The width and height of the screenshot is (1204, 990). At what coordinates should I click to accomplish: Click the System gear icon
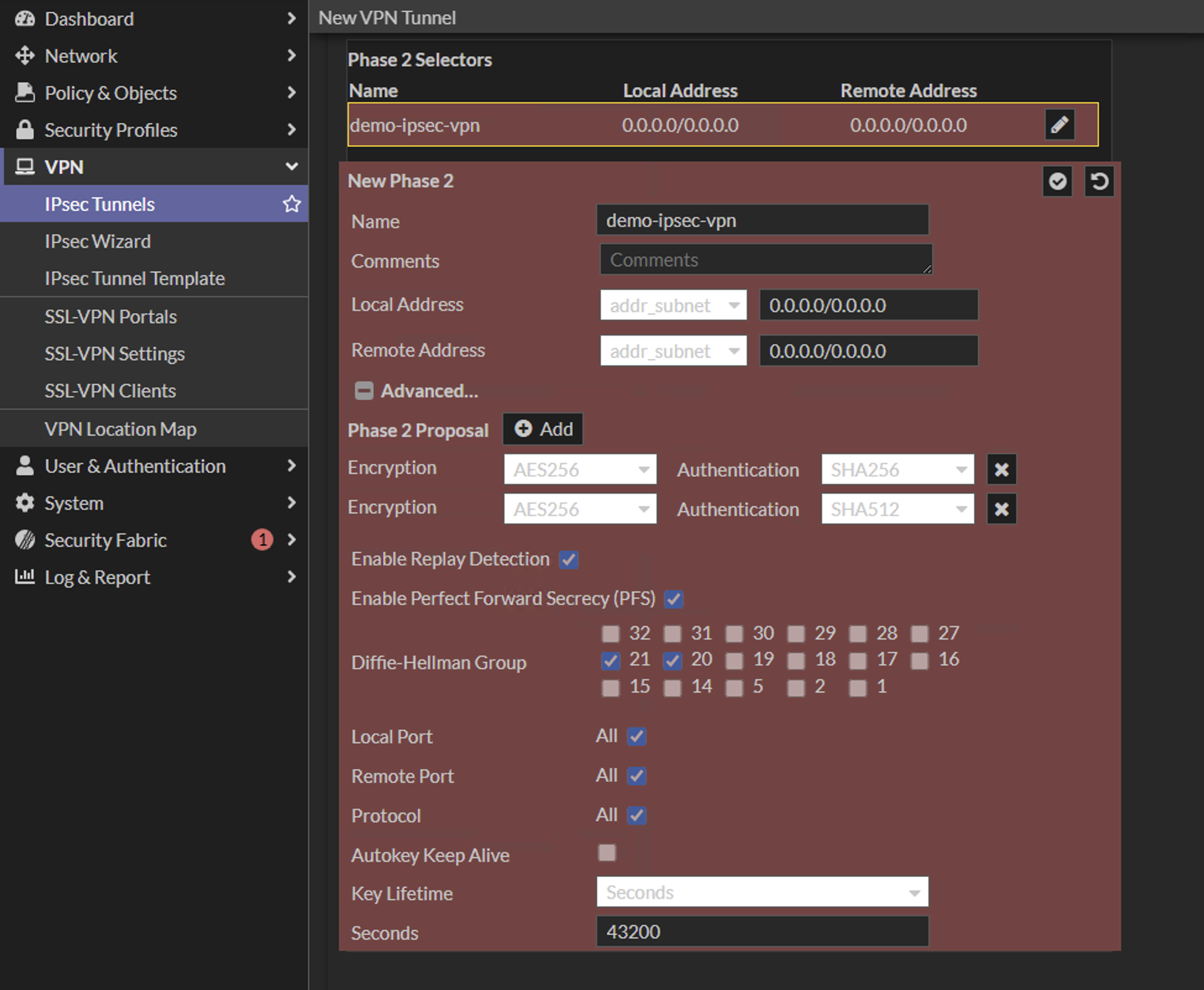[25, 503]
